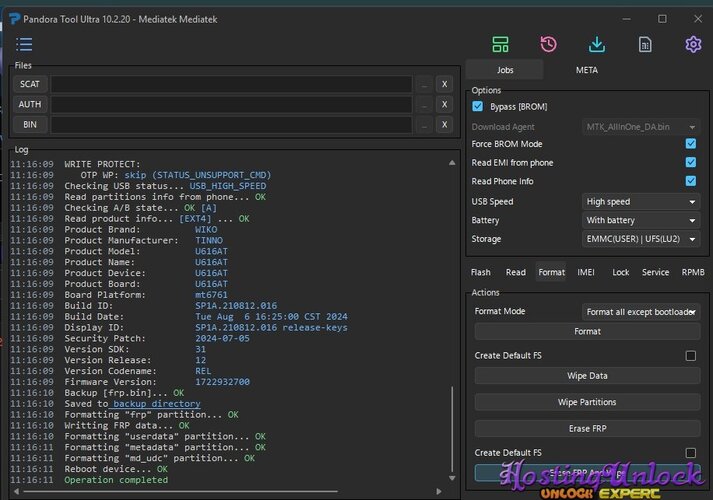Uncheck the Bypass [BROM] checkbox
Image resolution: width=713 pixels, height=500 pixels.
coord(477,106)
